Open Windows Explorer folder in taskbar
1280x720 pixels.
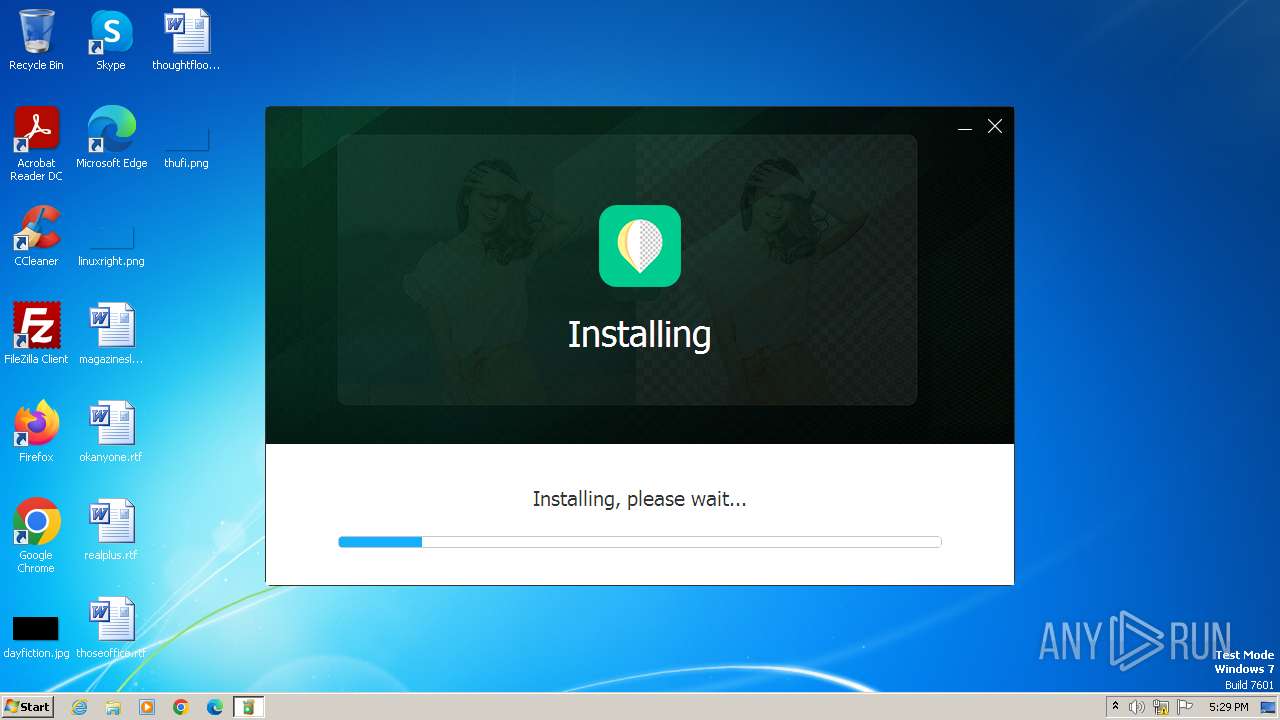tap(113, 707)
